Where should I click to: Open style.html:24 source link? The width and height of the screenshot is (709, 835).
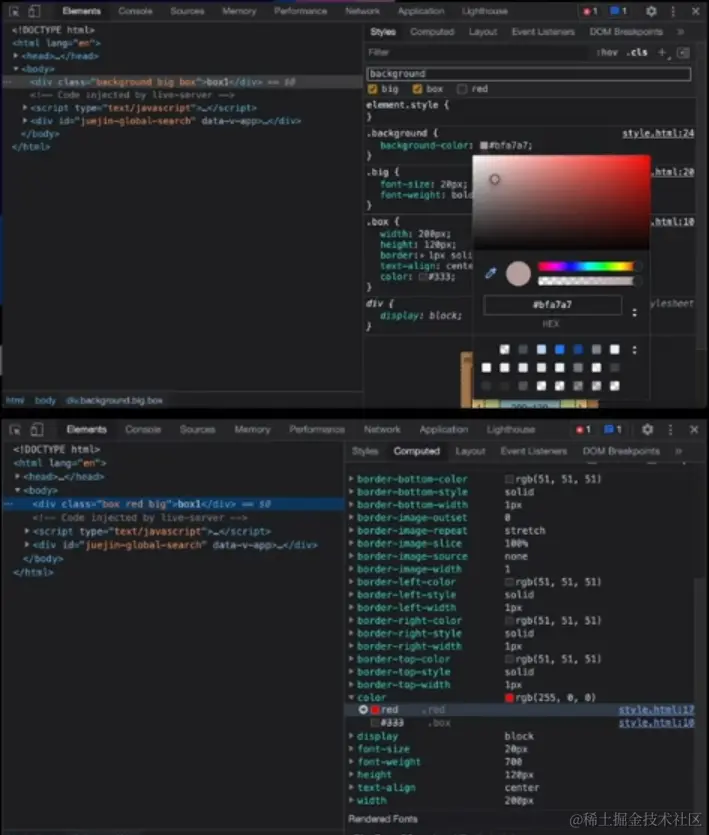click(658, 133)
